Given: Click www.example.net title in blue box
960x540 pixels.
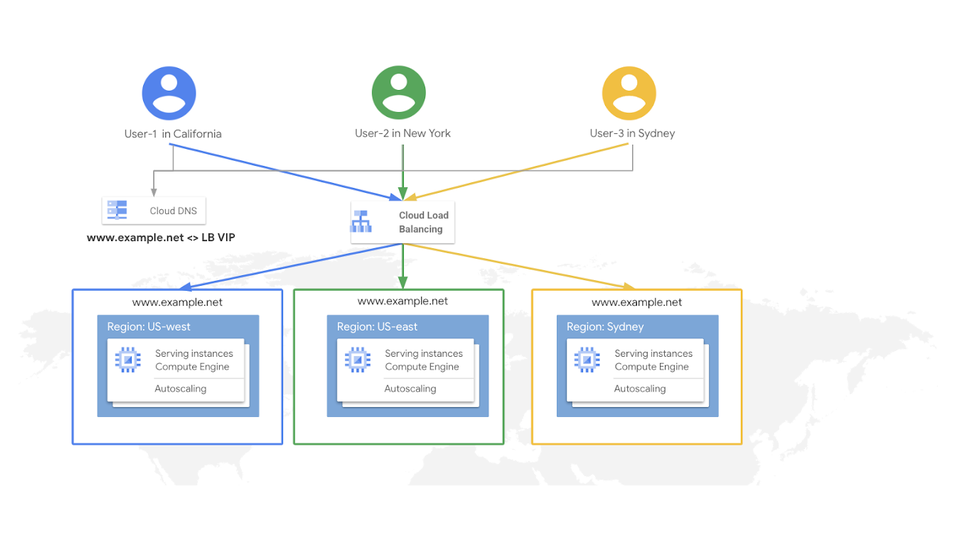Looking at the screenshot, I should coord(178,302).
